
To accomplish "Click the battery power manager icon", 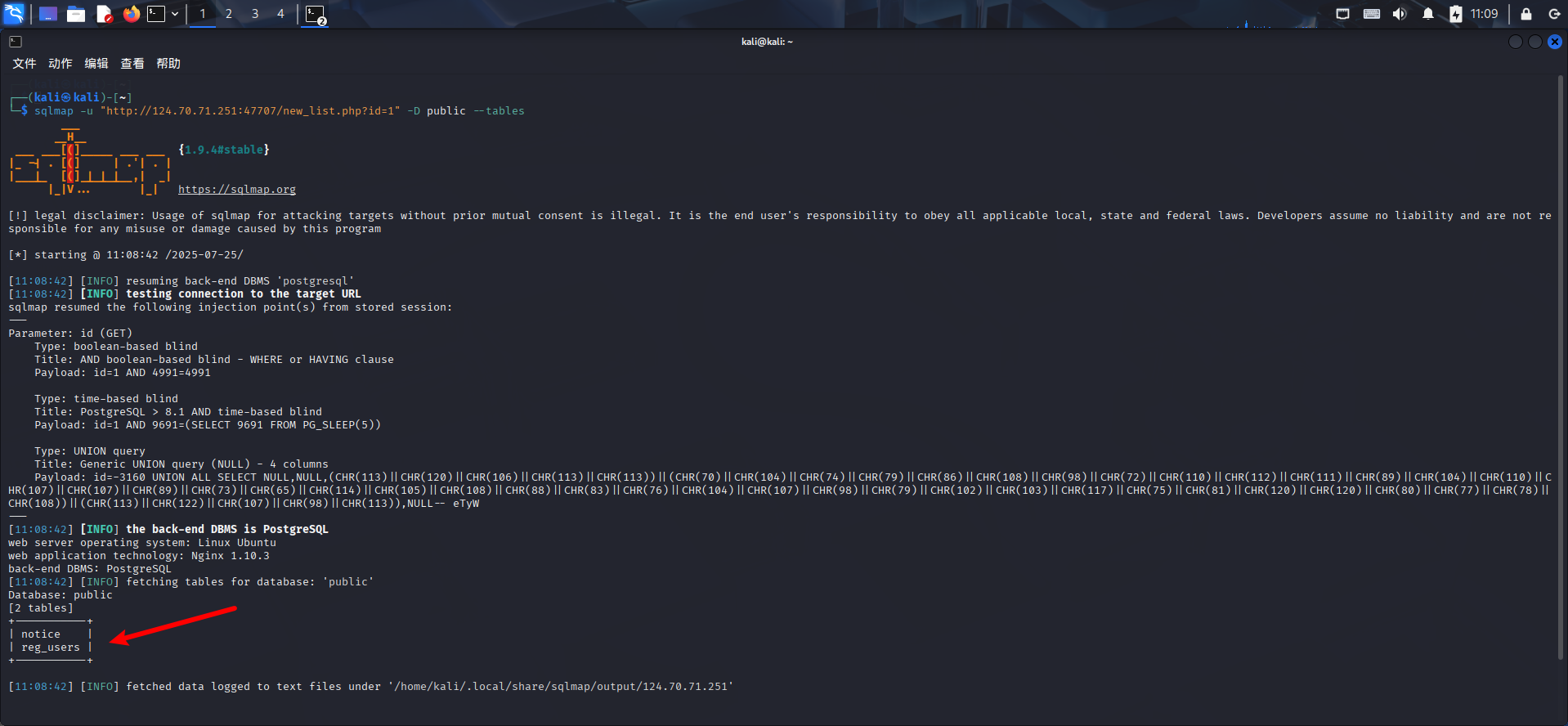I will click(x=1455, y=14).
